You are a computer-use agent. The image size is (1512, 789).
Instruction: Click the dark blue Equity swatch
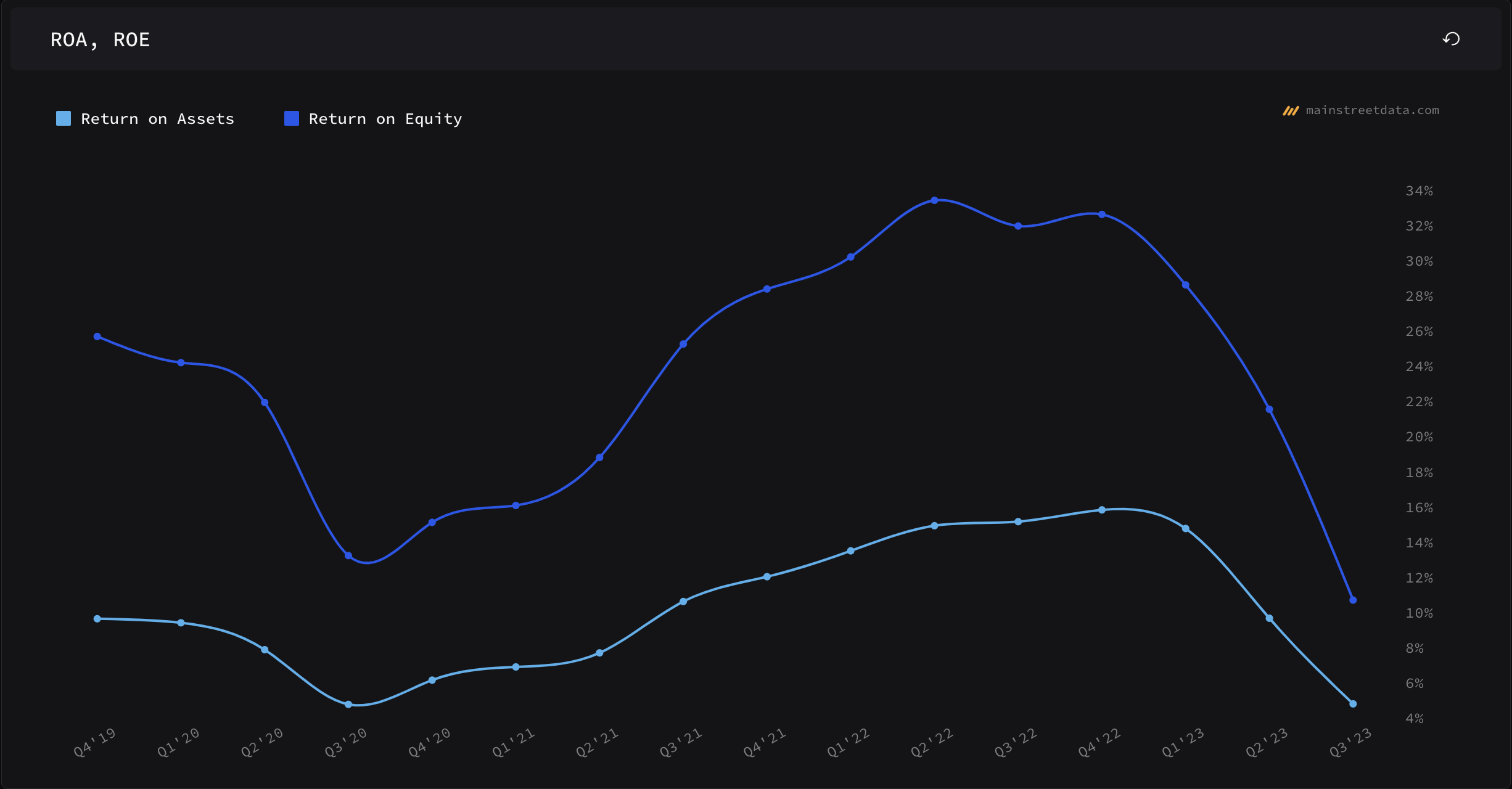(x=292, y=118)
